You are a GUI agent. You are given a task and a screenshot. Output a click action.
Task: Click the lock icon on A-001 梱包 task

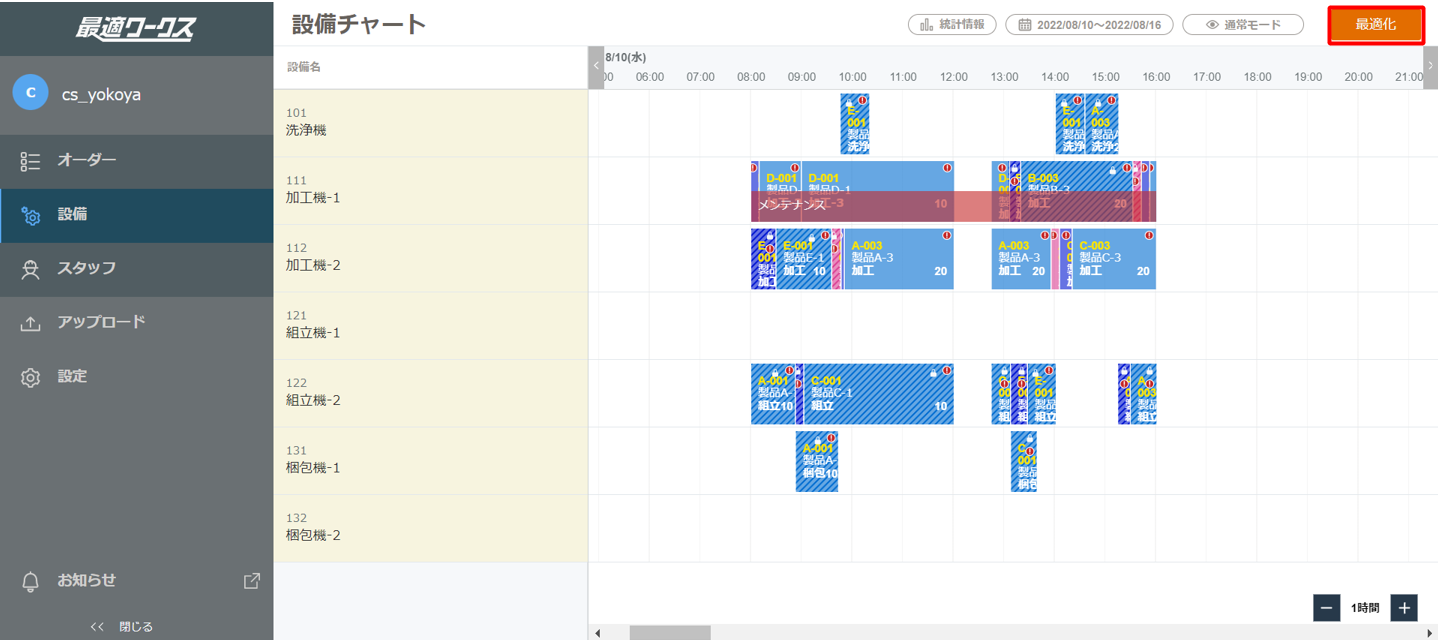click(819, 440)
